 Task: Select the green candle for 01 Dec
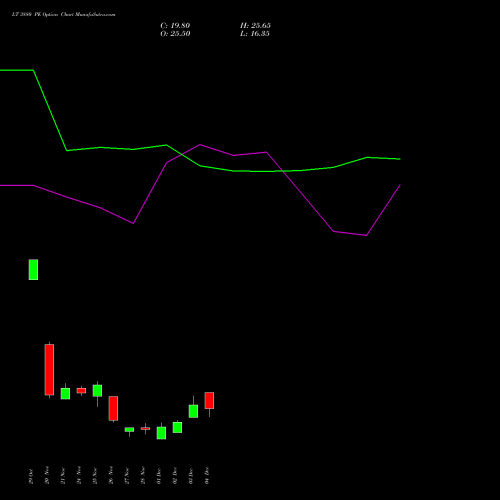click(x=161, y=433)
